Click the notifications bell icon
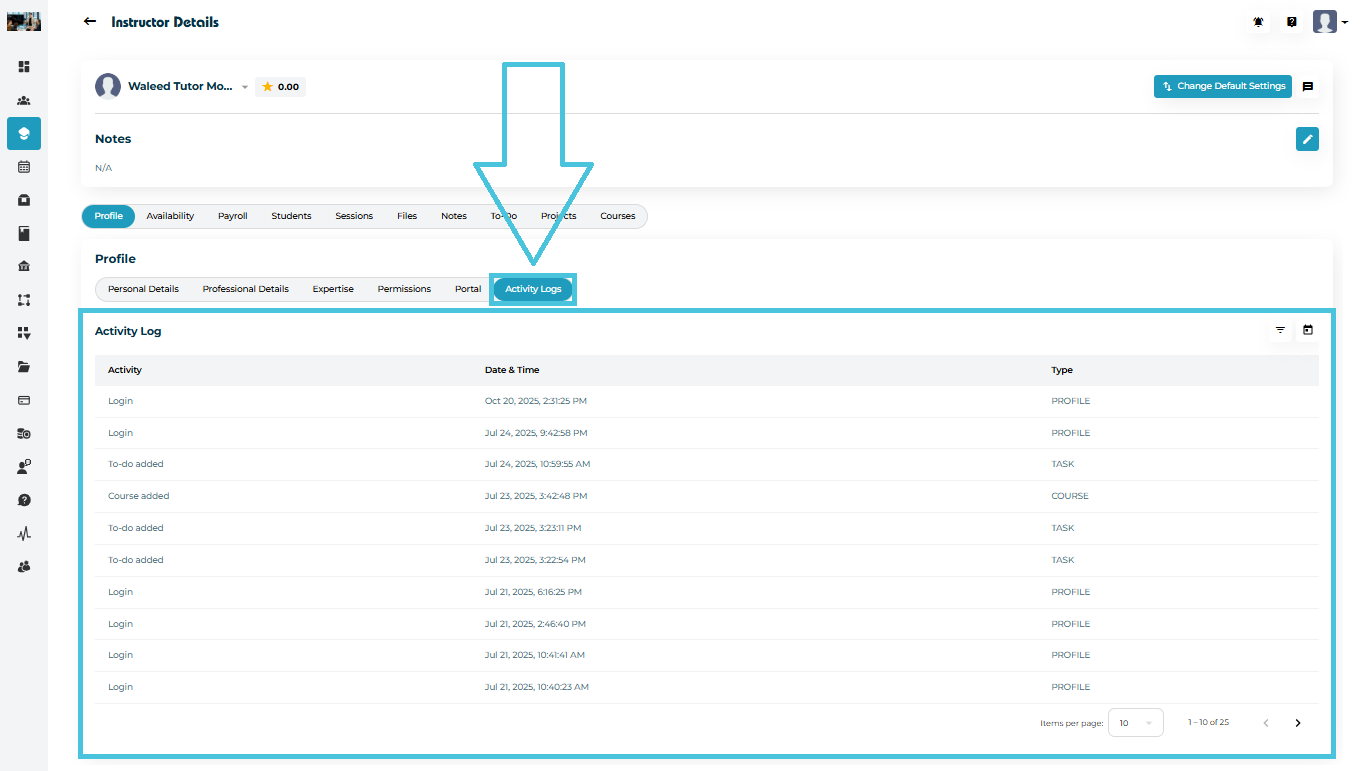 click(x=1260, y=22)
